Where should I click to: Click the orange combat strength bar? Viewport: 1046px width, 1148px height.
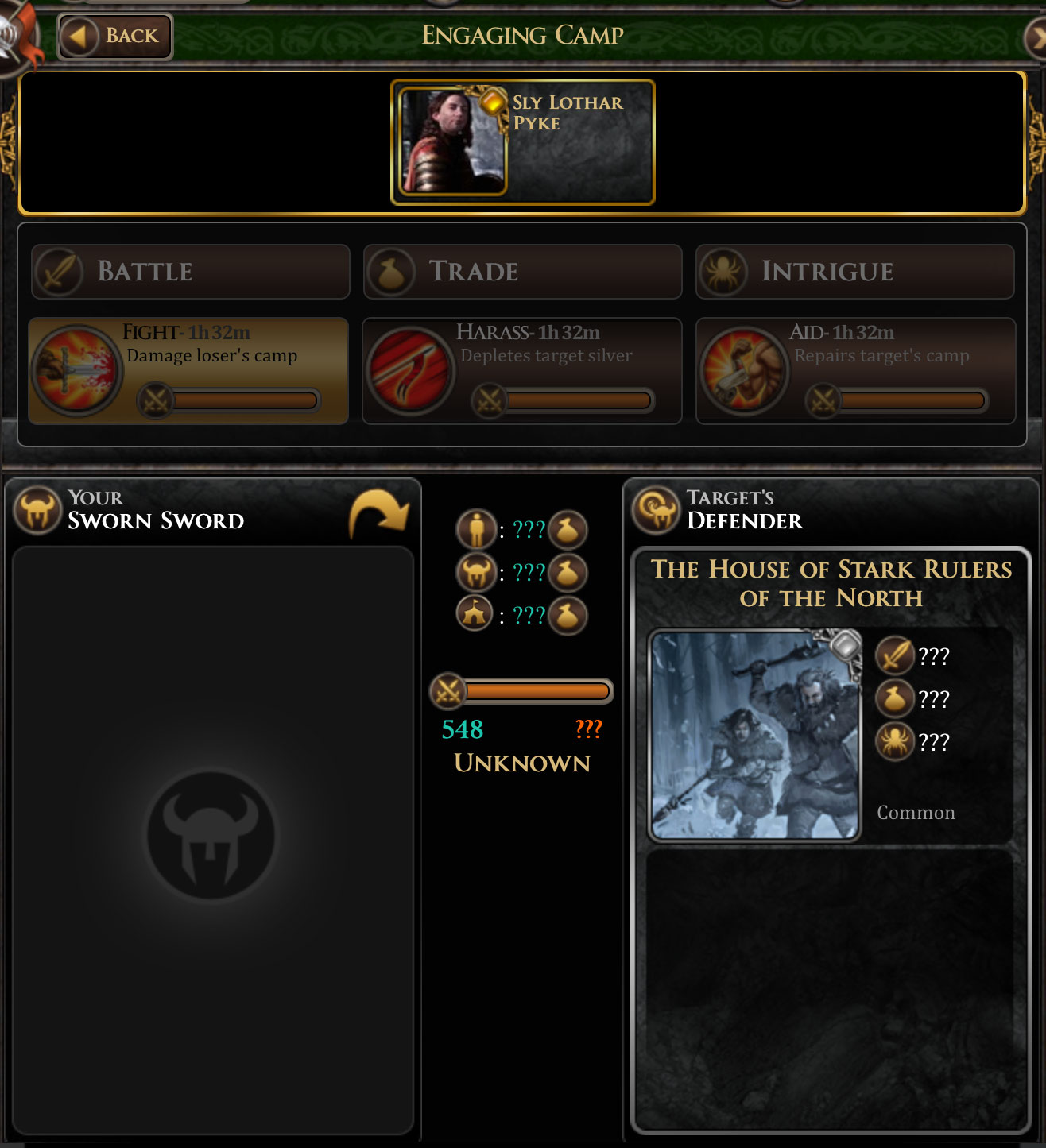pos(521,691)
